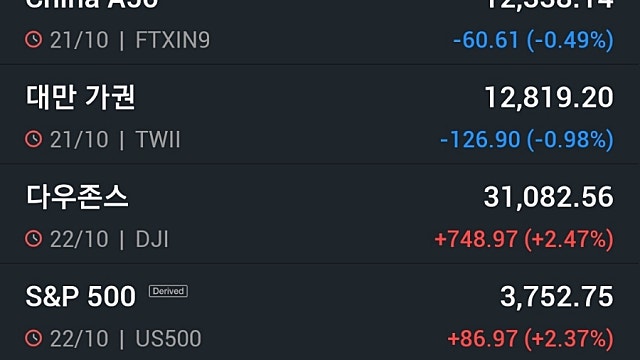
Task: Click the -60.61 (-0.49%) change value
Action: (x=533, y=40)
